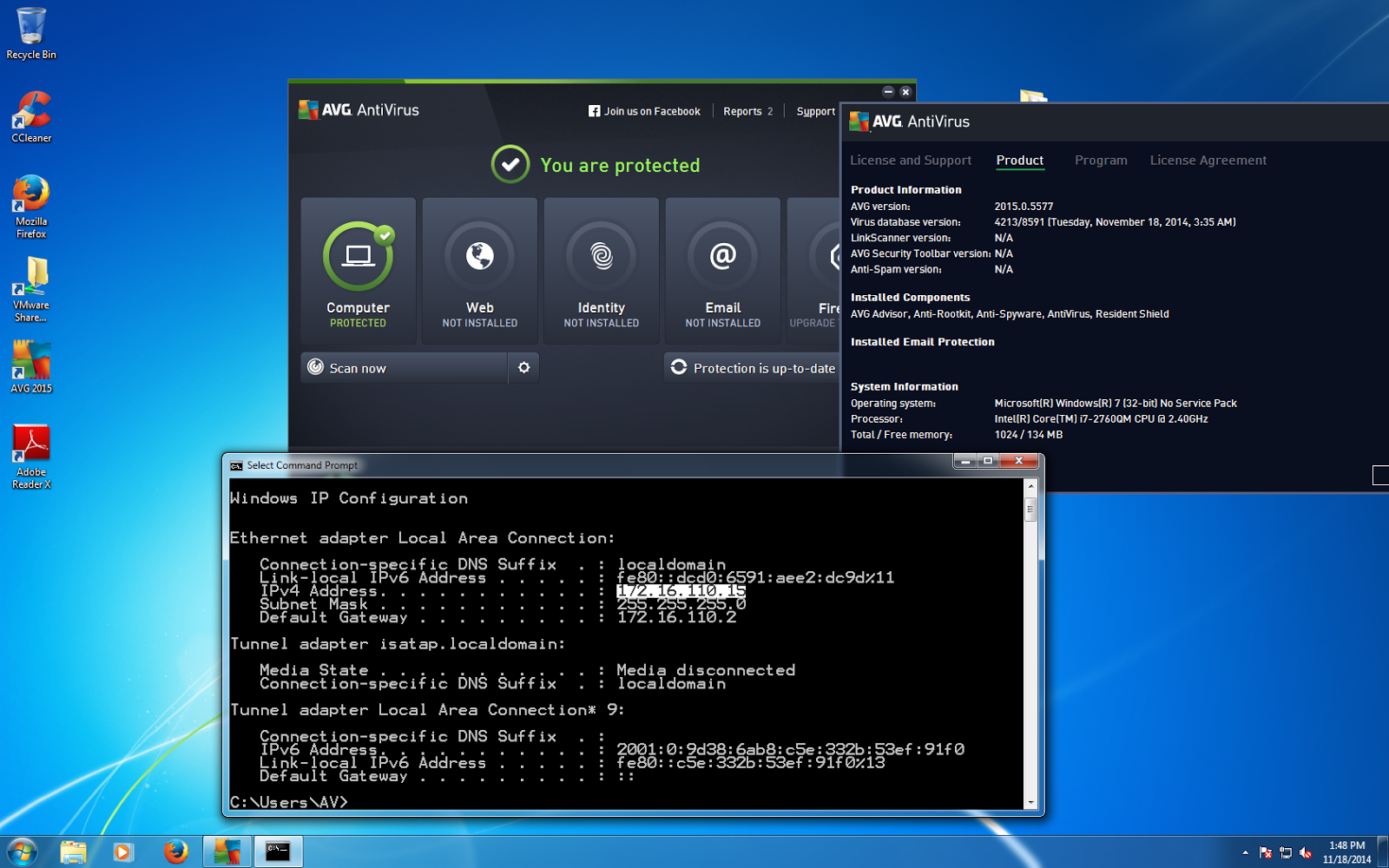The height and width of the screenshot is (868, 1389).
Task: Select the Web protection globe icon
Action: click(x=480, y=256)
